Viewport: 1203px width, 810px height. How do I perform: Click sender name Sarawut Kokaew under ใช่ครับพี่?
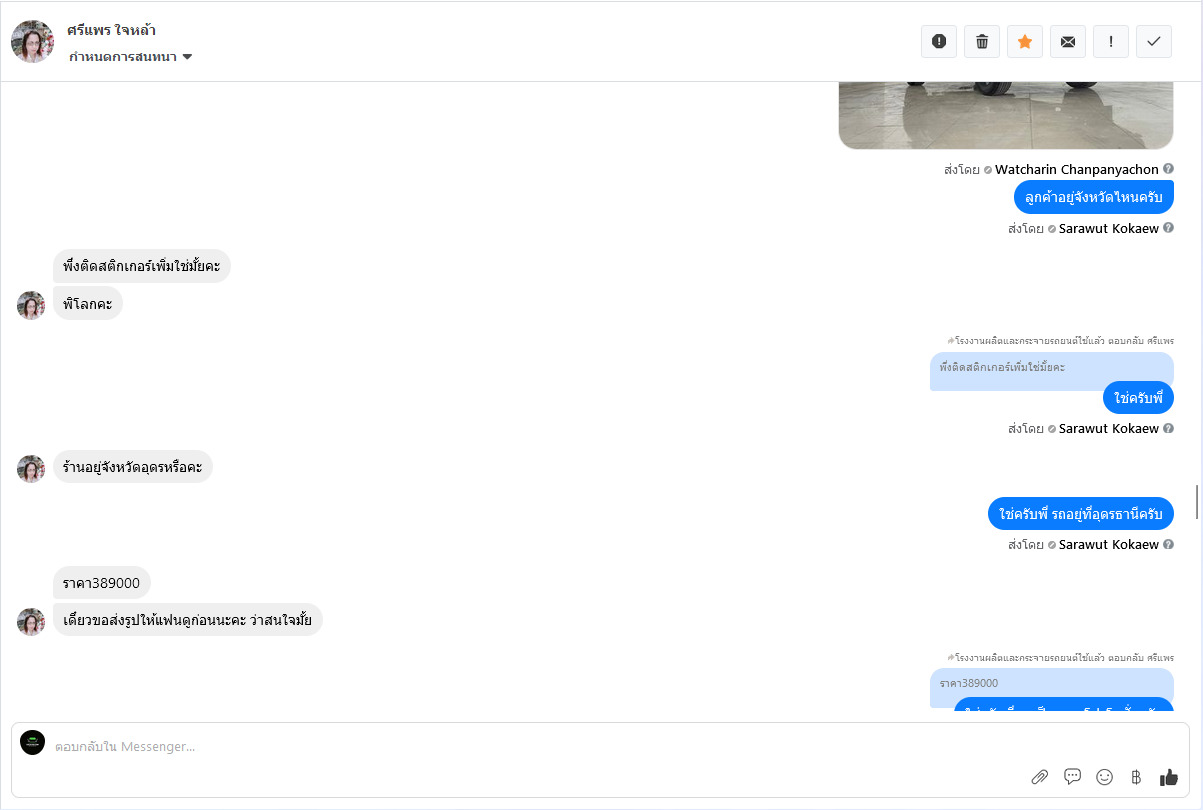point(1108,428)
